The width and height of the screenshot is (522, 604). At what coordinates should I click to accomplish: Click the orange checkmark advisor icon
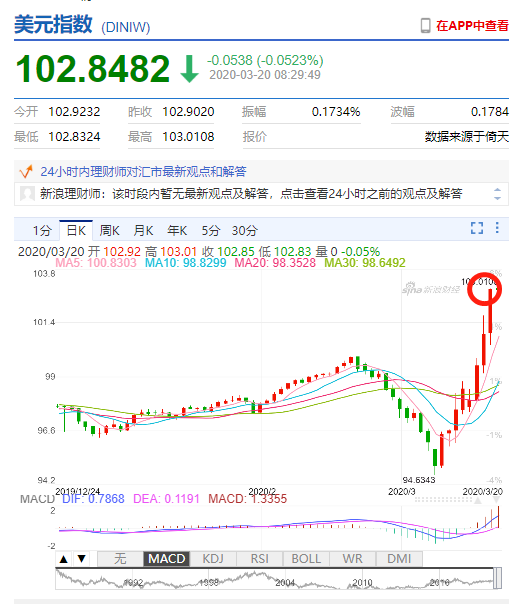[26, 171]
